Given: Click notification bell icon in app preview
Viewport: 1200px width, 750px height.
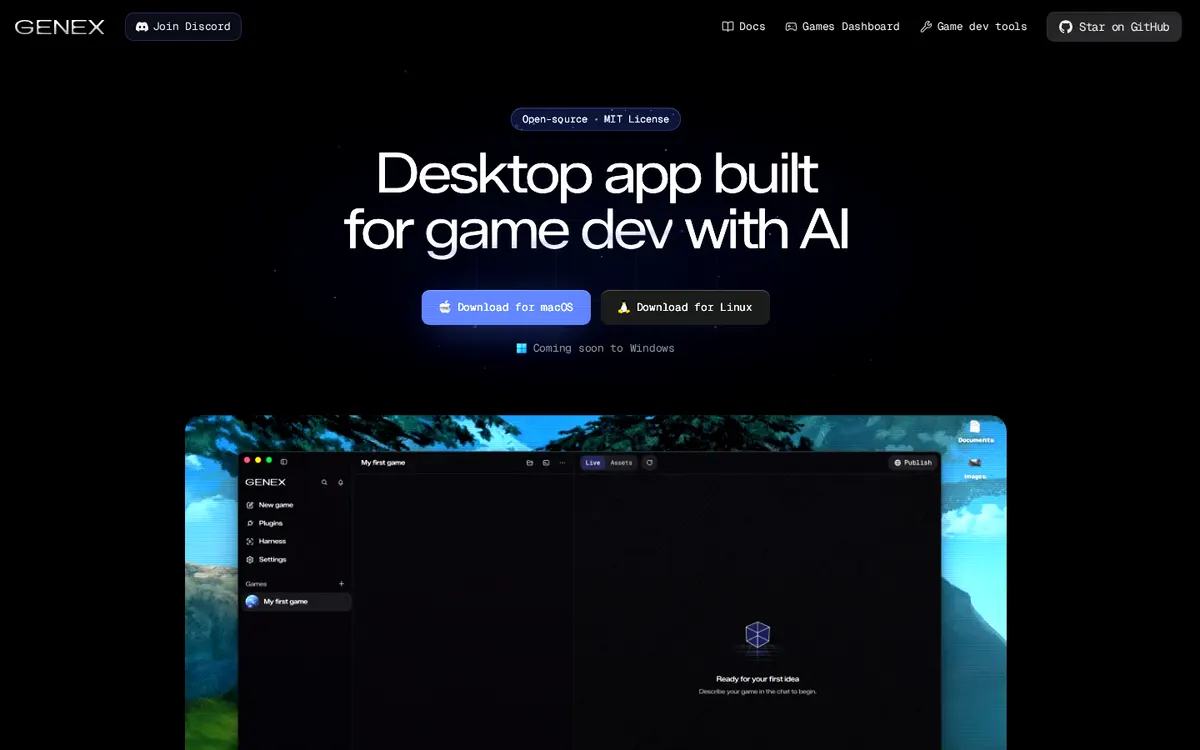Looking at the screenshot, I should (x=340, y=482).
